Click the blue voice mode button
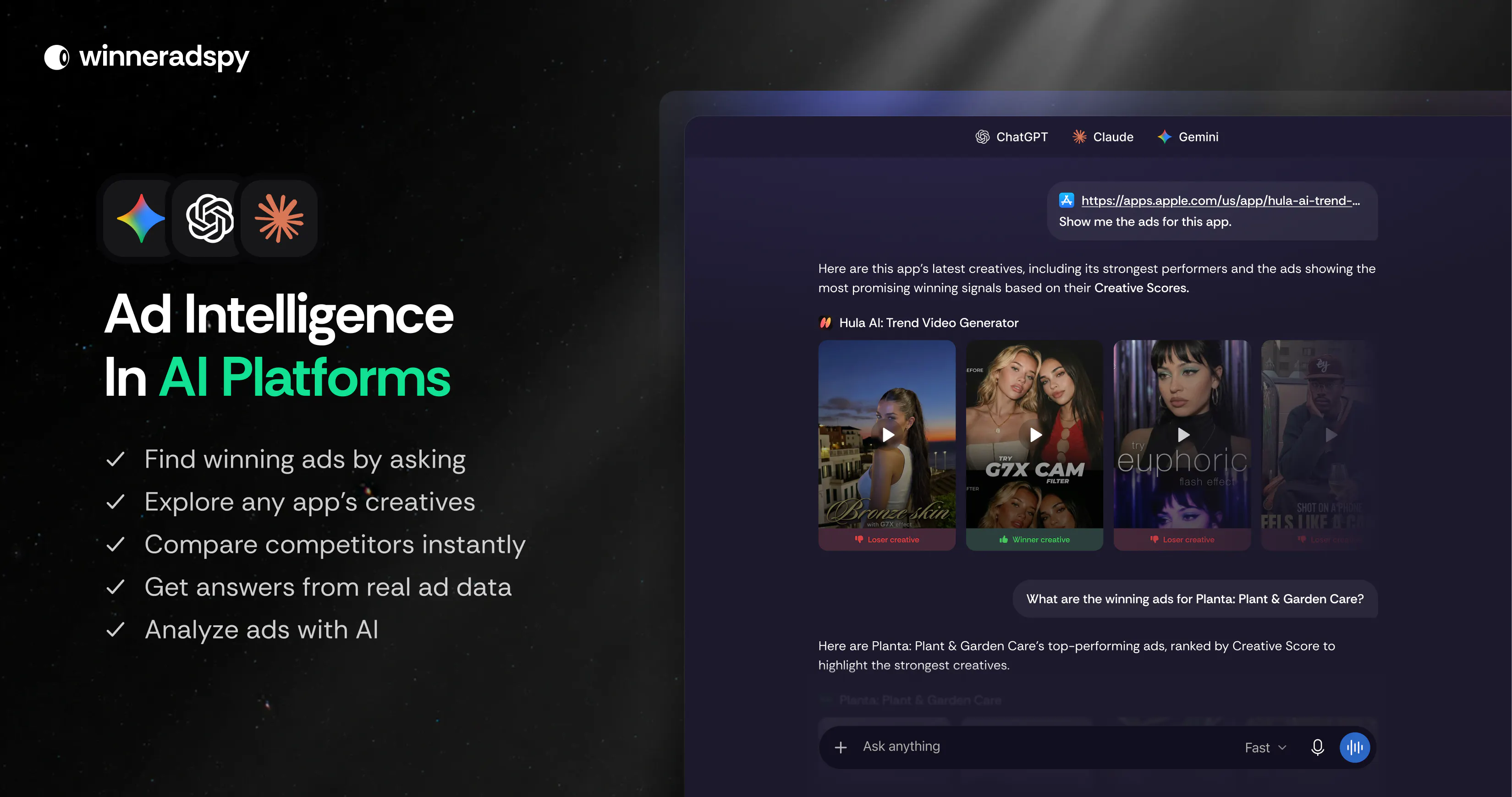The height and width of the screenshot is (797, 1512). [1355, 747]
